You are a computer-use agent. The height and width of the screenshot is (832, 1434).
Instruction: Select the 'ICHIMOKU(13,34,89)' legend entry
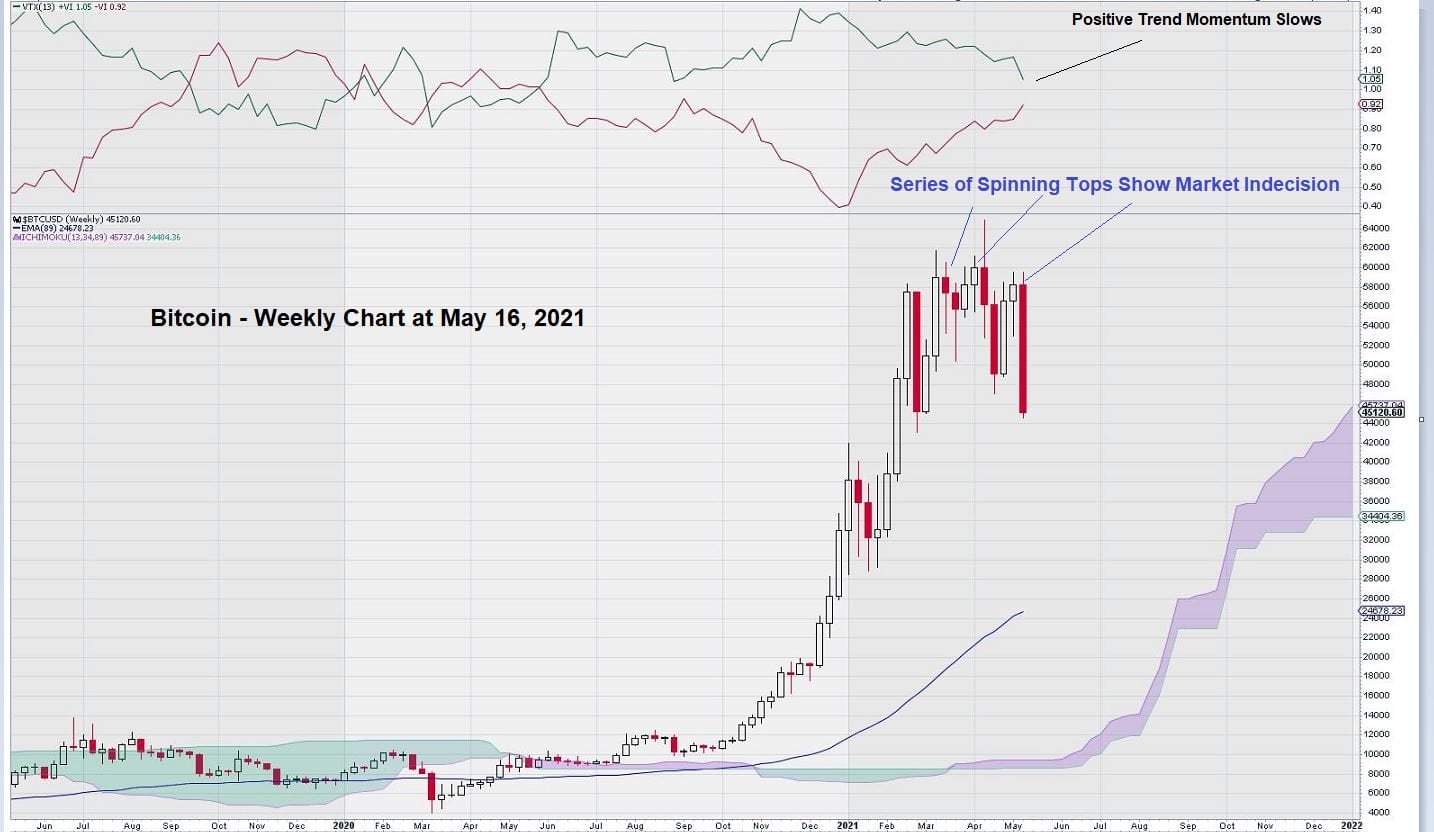63,237
